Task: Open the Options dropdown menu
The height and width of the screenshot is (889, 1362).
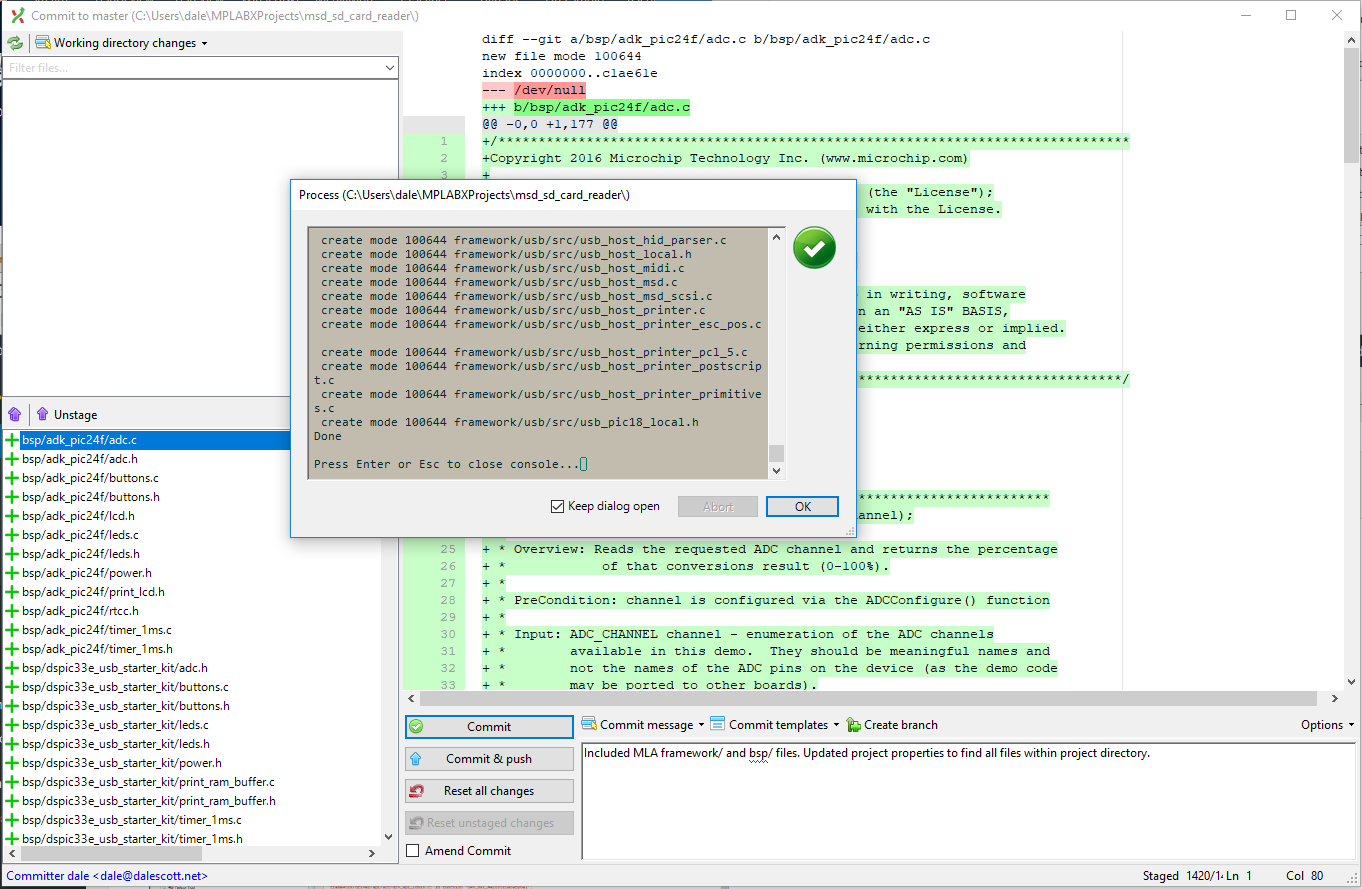Action: click(x=1327, y=725)
